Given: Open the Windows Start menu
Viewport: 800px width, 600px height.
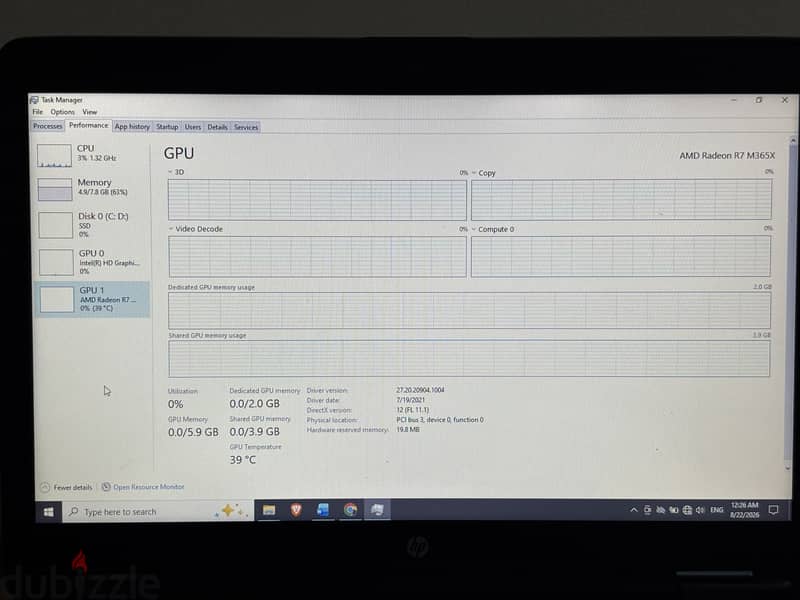Looking at the screenshot, I should 48,512.
